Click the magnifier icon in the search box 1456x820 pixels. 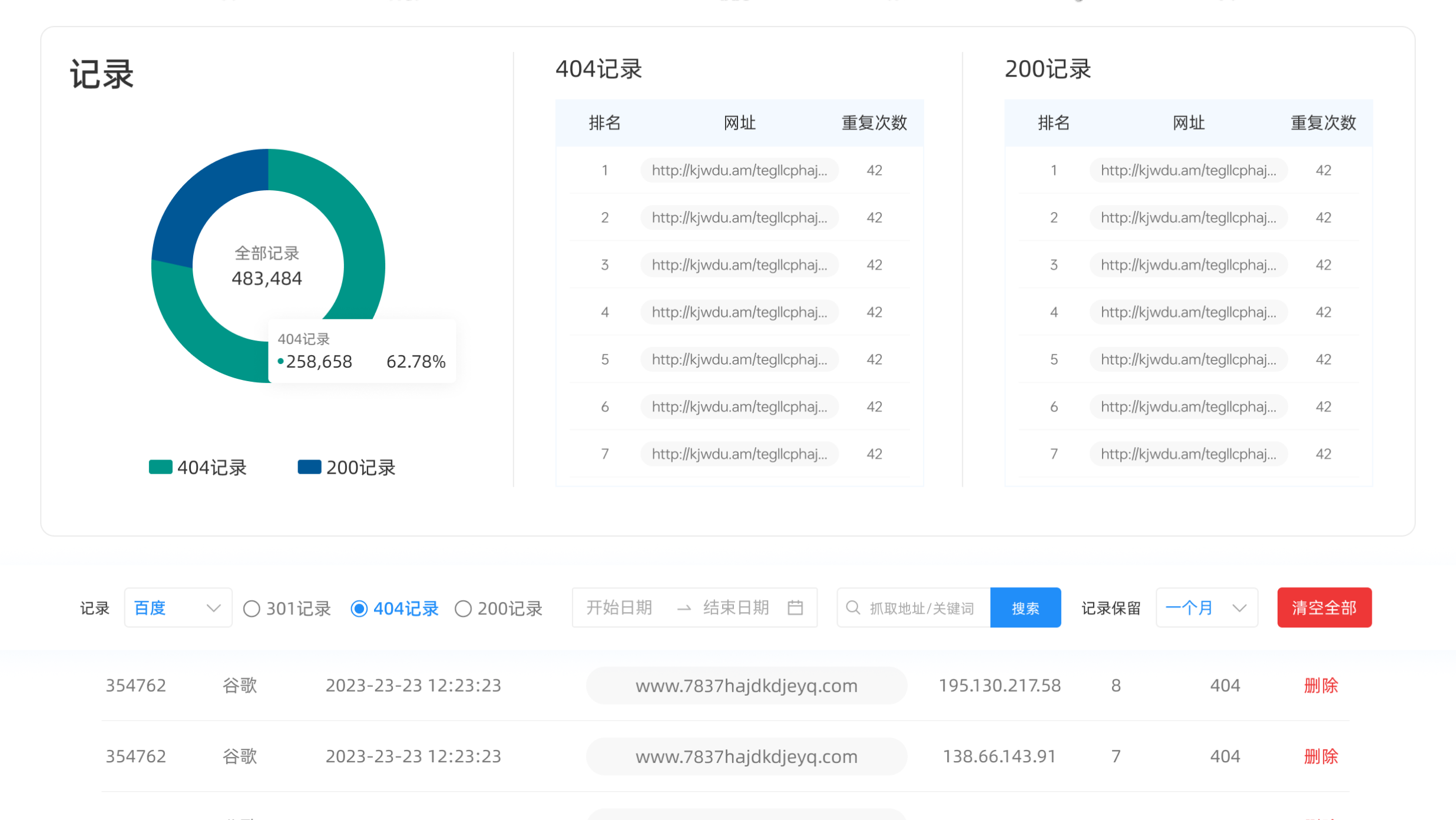point(853,607)
